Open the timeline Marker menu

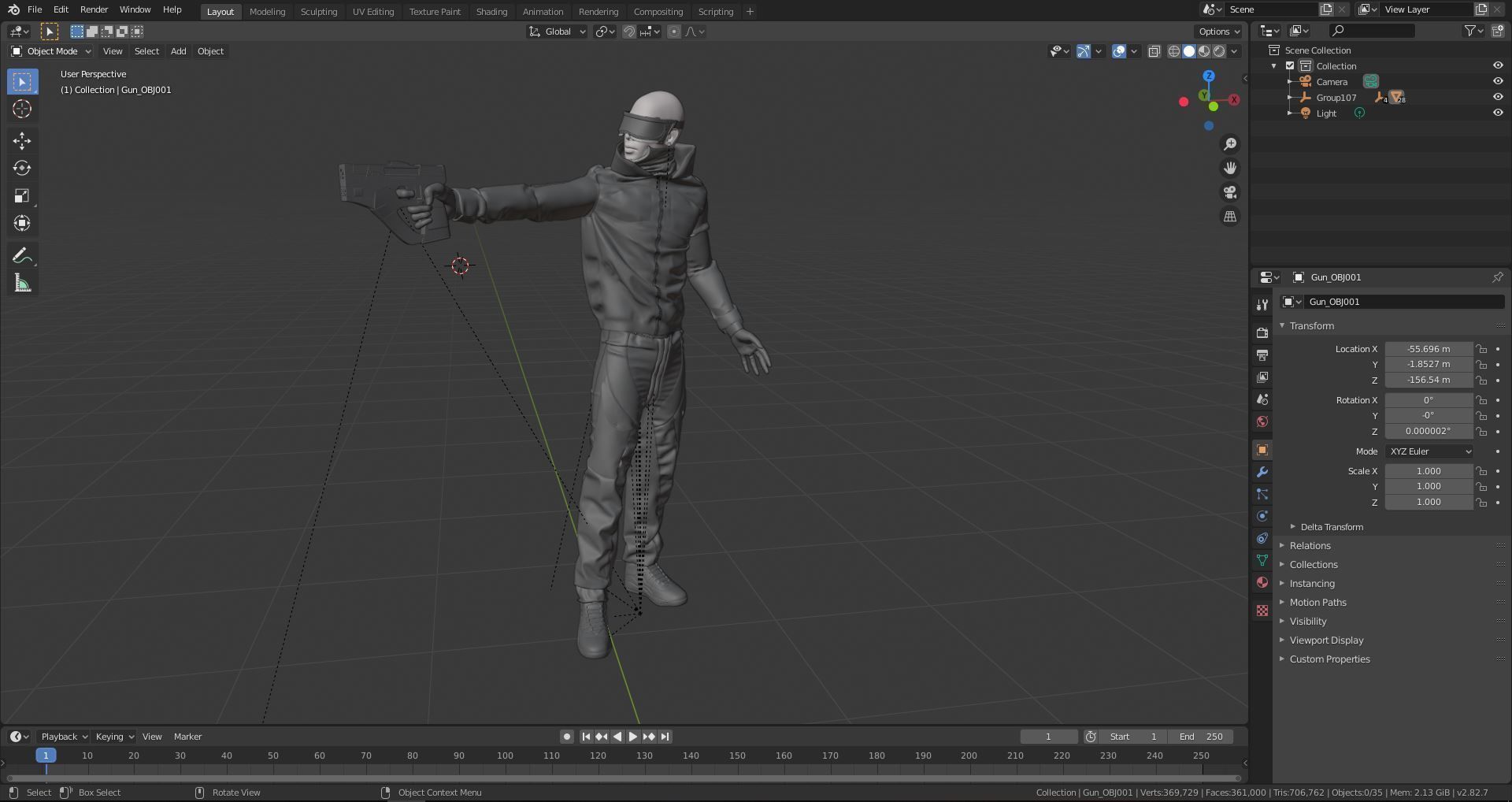(x=187, y=737)
